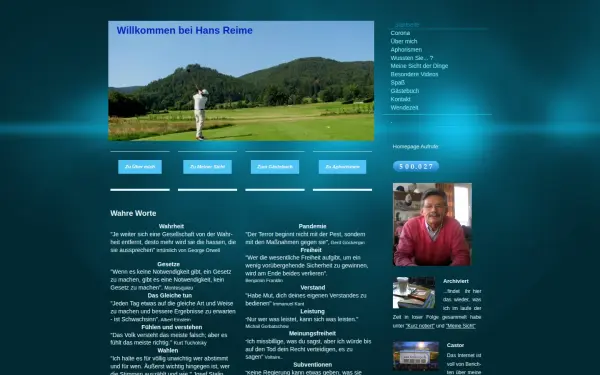This screenshot has height=375, width=600.
Task: Click the 'Pandemie' quote heading
Action: [x=312, y=227]
